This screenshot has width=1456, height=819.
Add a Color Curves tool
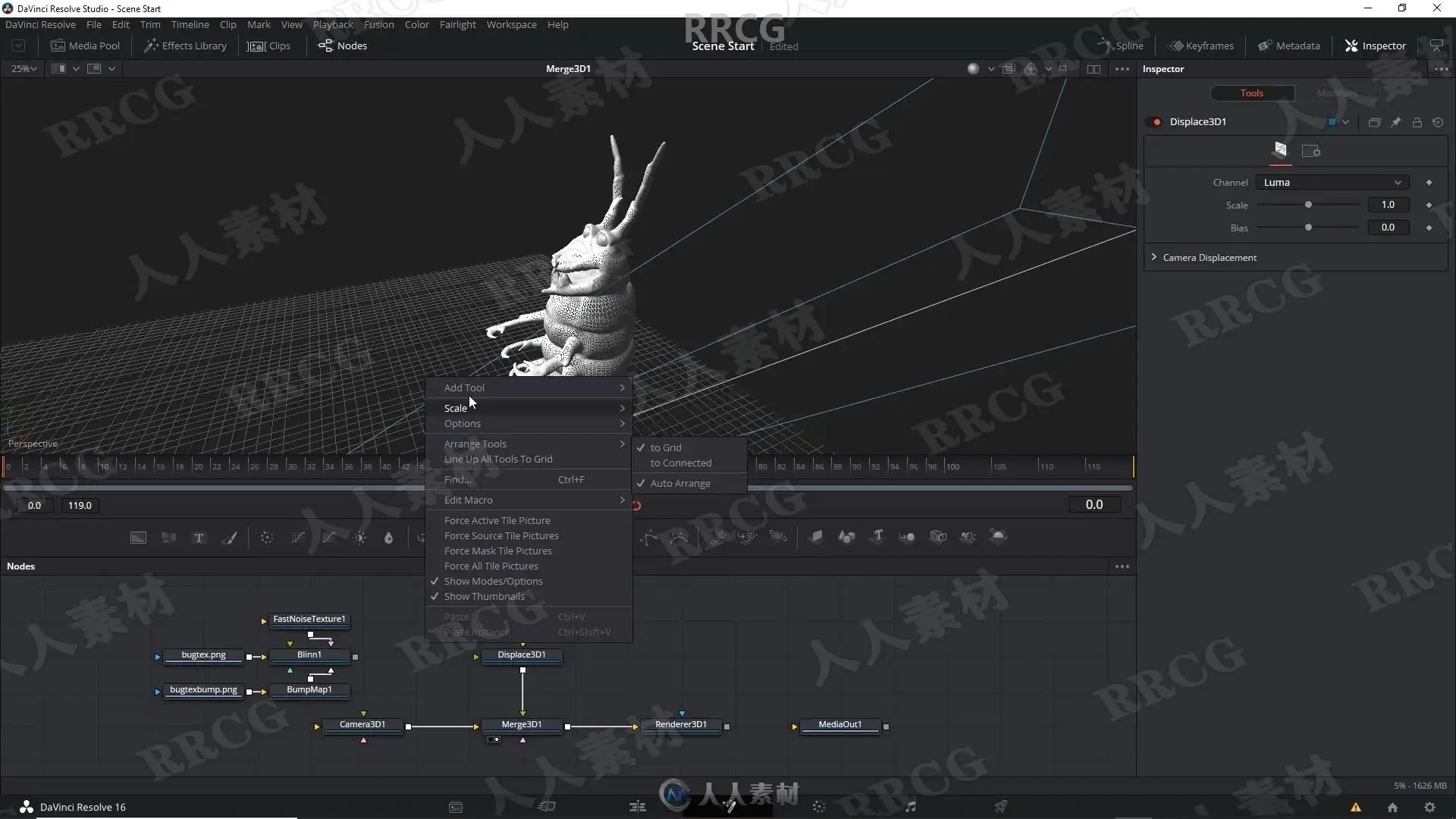tap(298, 538)
